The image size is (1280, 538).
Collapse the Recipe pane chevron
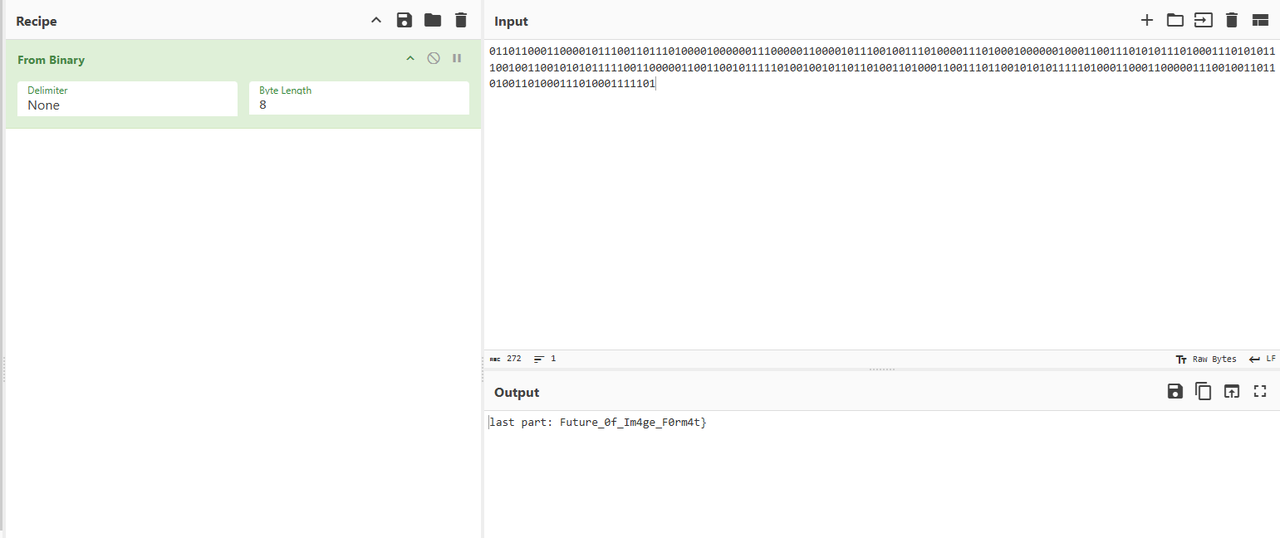tap(376, 20)
